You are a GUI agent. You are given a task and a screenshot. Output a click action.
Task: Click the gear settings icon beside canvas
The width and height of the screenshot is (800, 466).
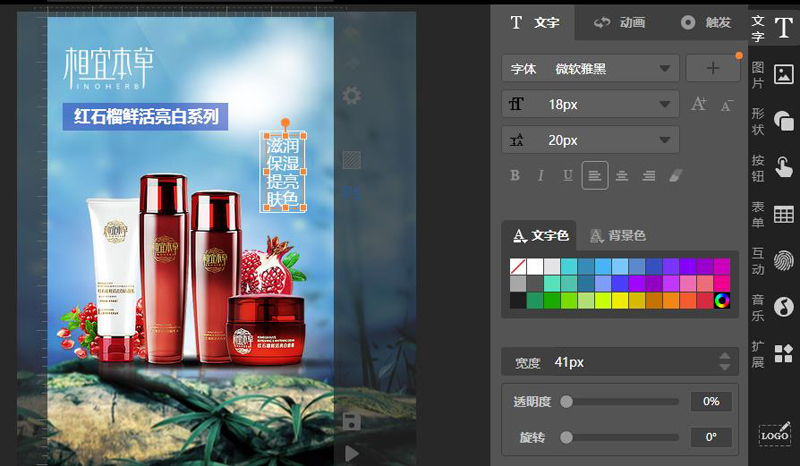click(x=352, y=95)
